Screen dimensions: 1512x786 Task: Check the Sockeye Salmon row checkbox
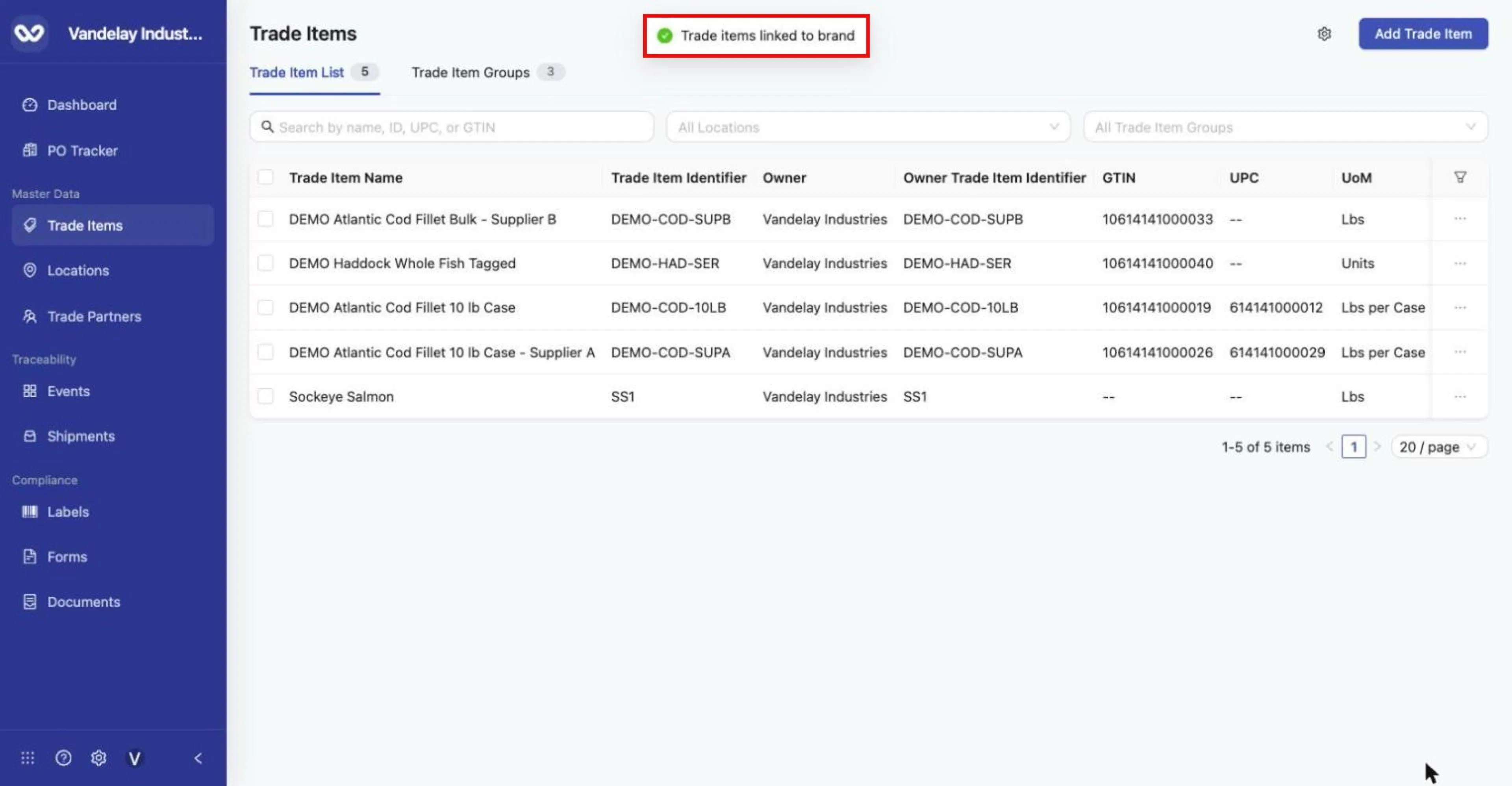click(265, 396)
